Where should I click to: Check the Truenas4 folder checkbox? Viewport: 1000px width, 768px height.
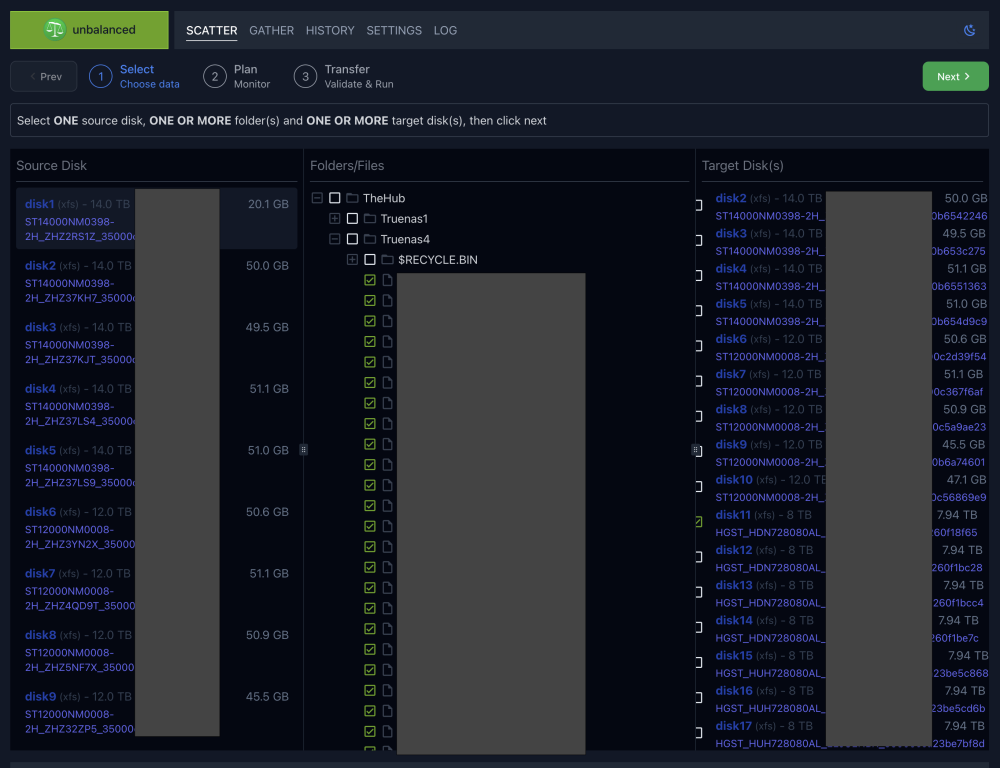[352, 239]
